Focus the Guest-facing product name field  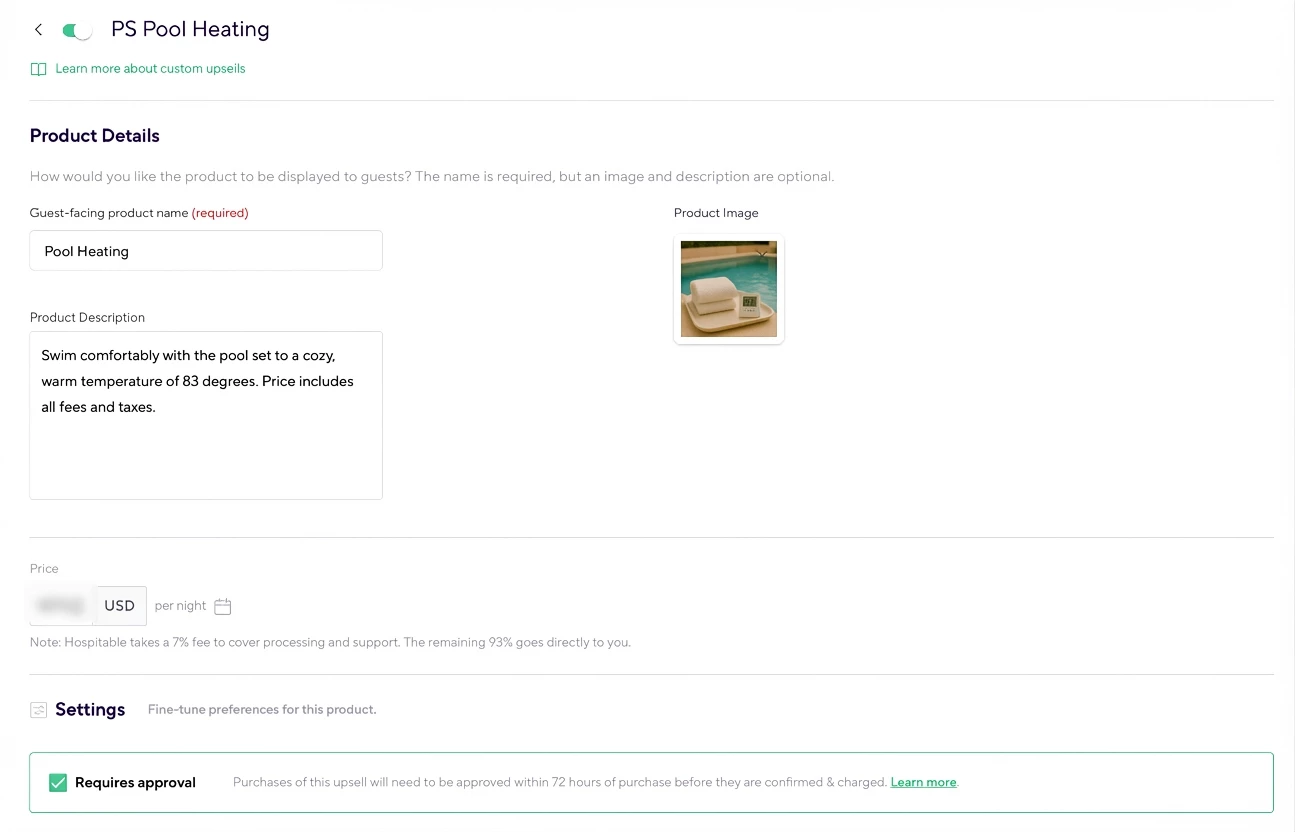206,251
